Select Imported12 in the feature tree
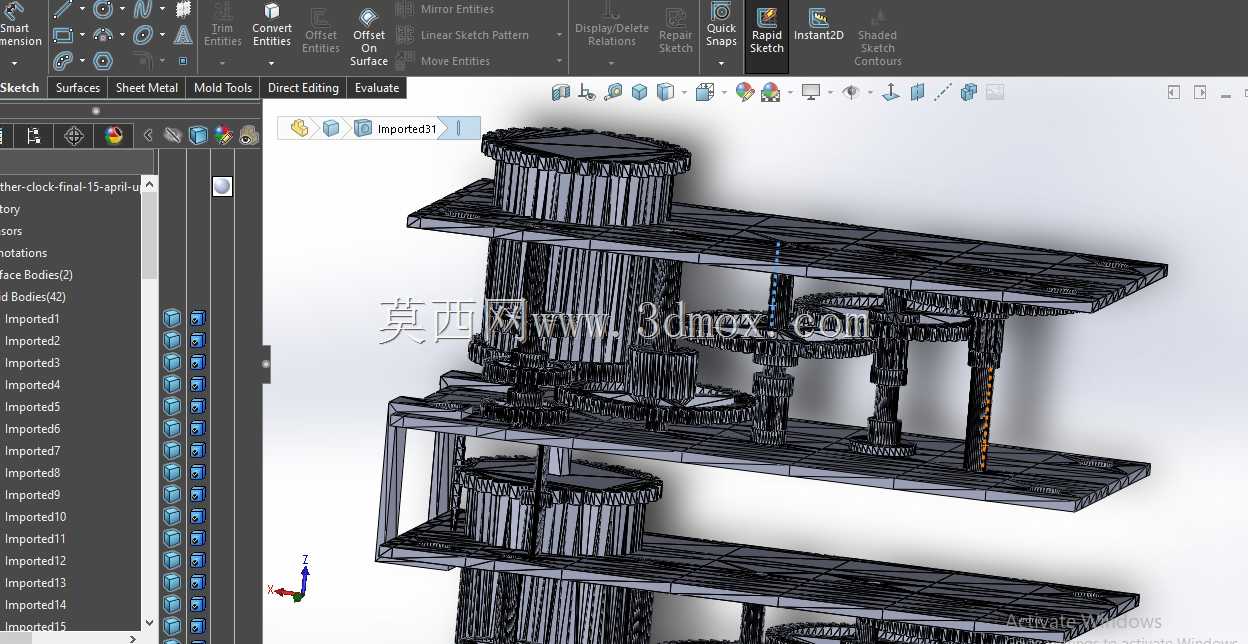1248x644 pixels. [35, 561]
